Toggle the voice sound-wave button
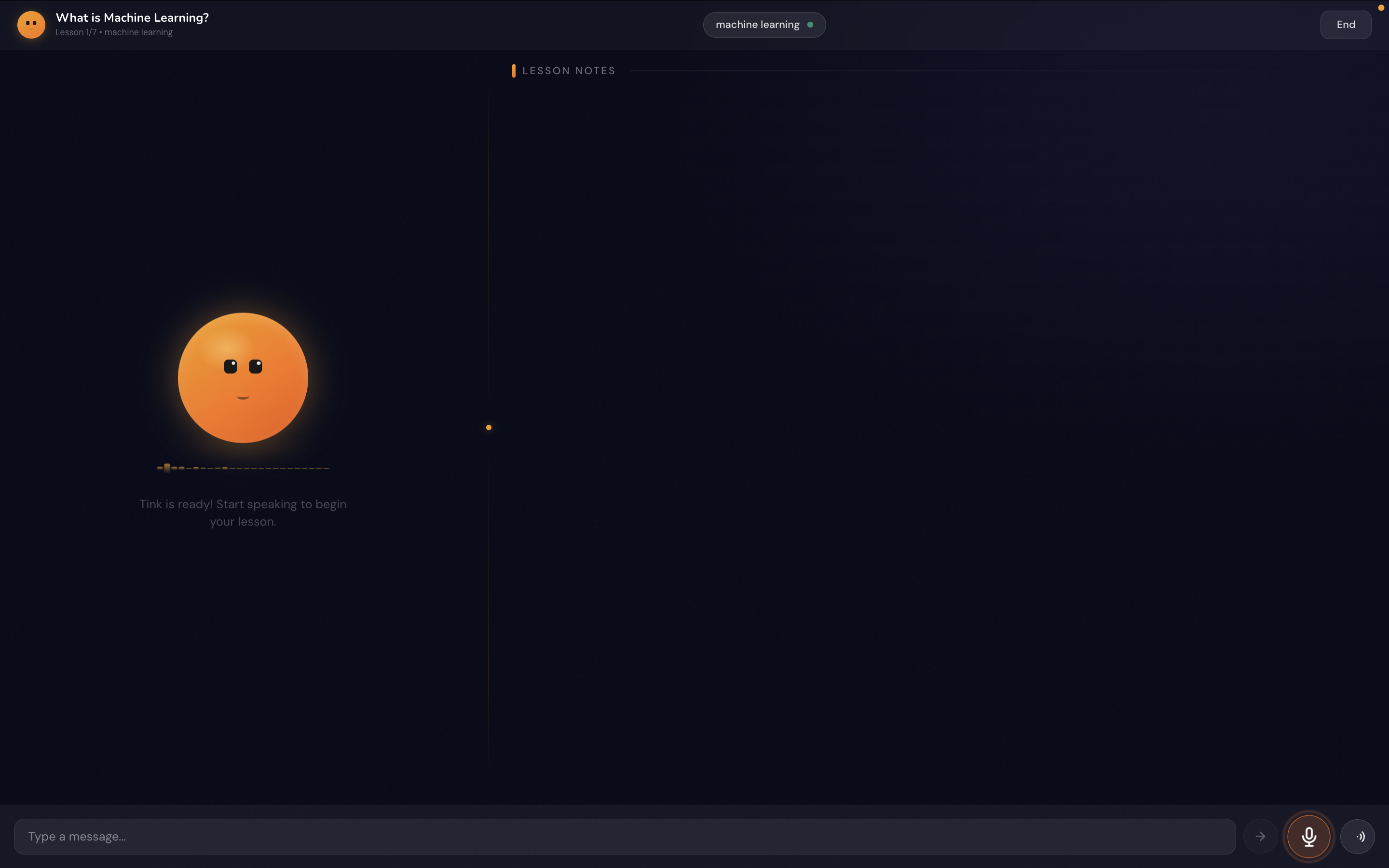This screenshot has width=1389, height=868. 1358,837
